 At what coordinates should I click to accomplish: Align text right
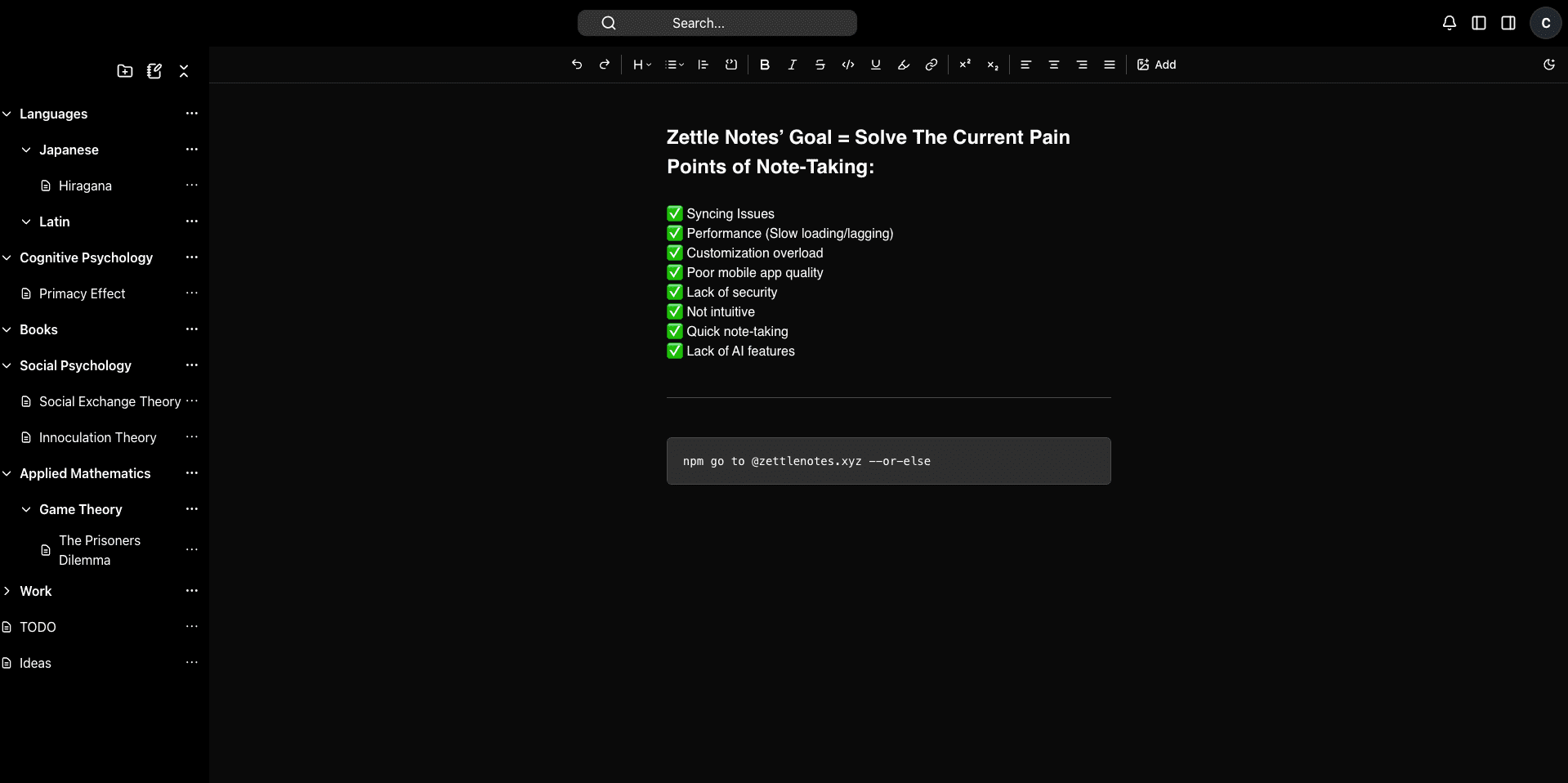[x=1082, y=65]
